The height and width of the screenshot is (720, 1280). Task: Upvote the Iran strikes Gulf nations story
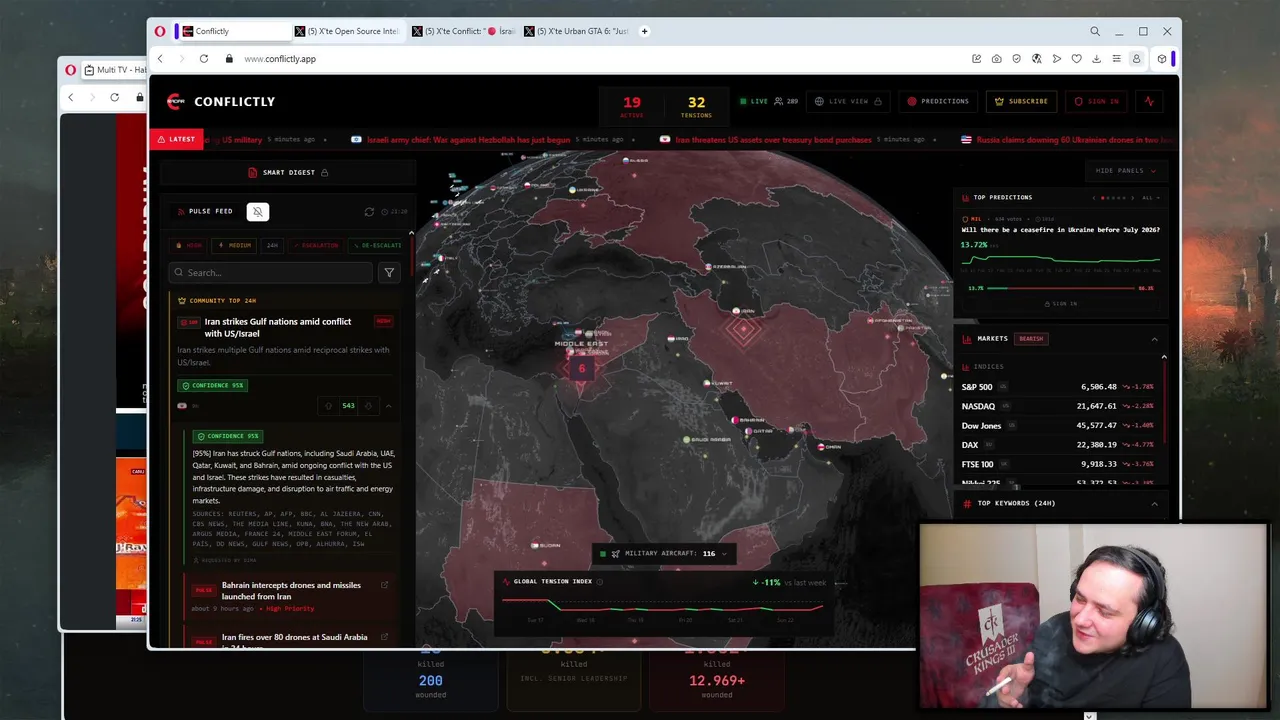pyautogui.click(x=328, y=406)
